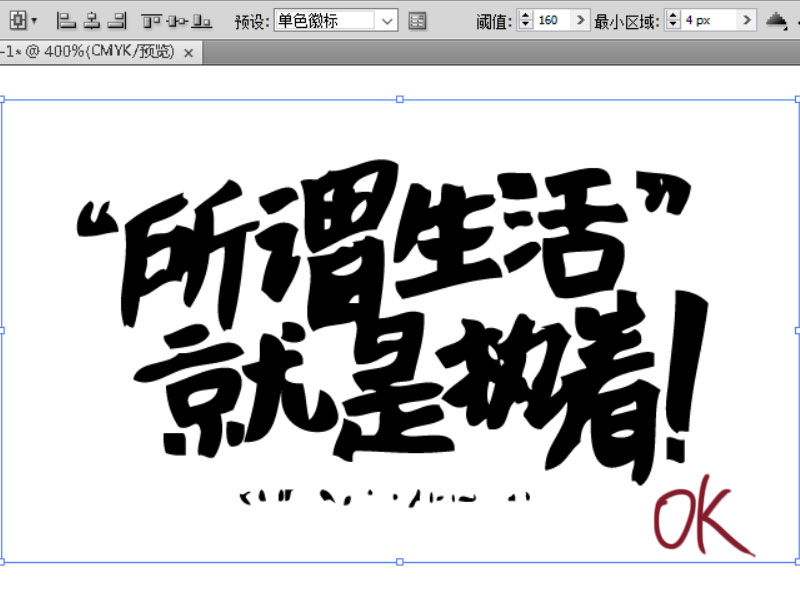Click the 阈值 value field 160
The width and height of the screenshot is (800, 600).
coord(552,20)
